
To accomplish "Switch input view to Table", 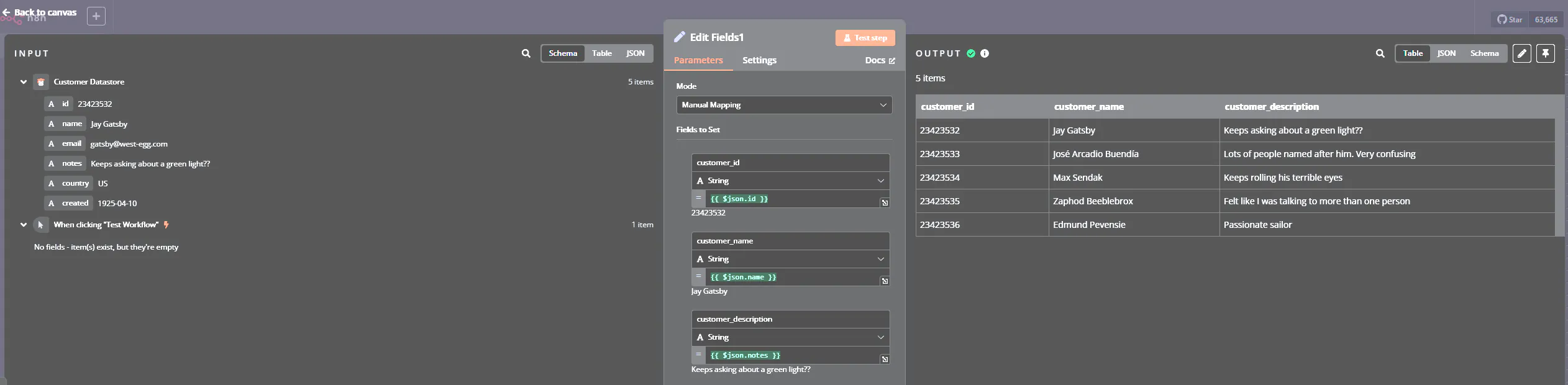I will (601, 53).
